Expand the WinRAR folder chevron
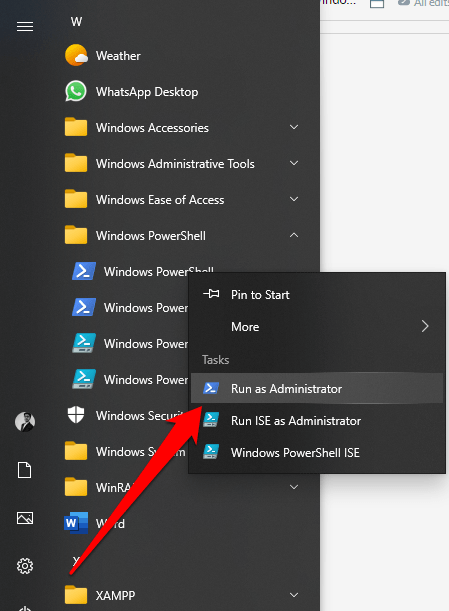 coord(294,487)
